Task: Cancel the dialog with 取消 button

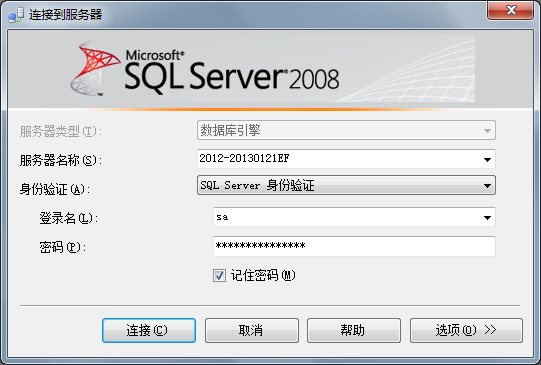Action: point(252,330)
